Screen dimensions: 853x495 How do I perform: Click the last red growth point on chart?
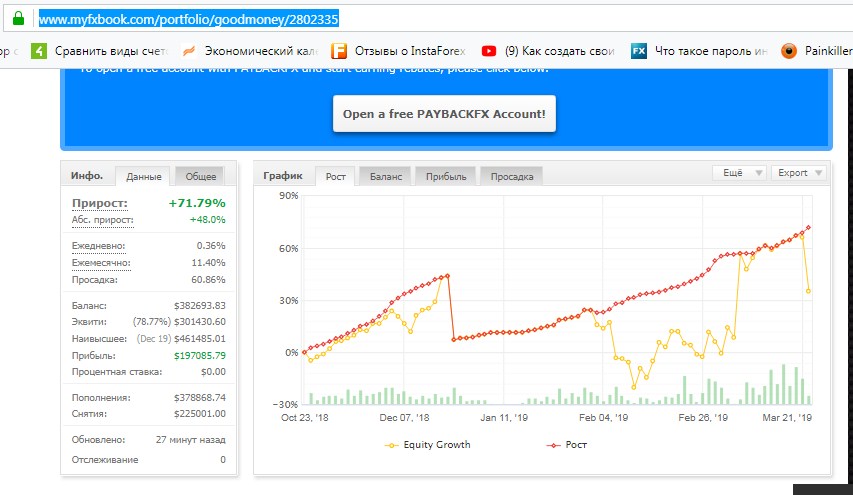808,227
